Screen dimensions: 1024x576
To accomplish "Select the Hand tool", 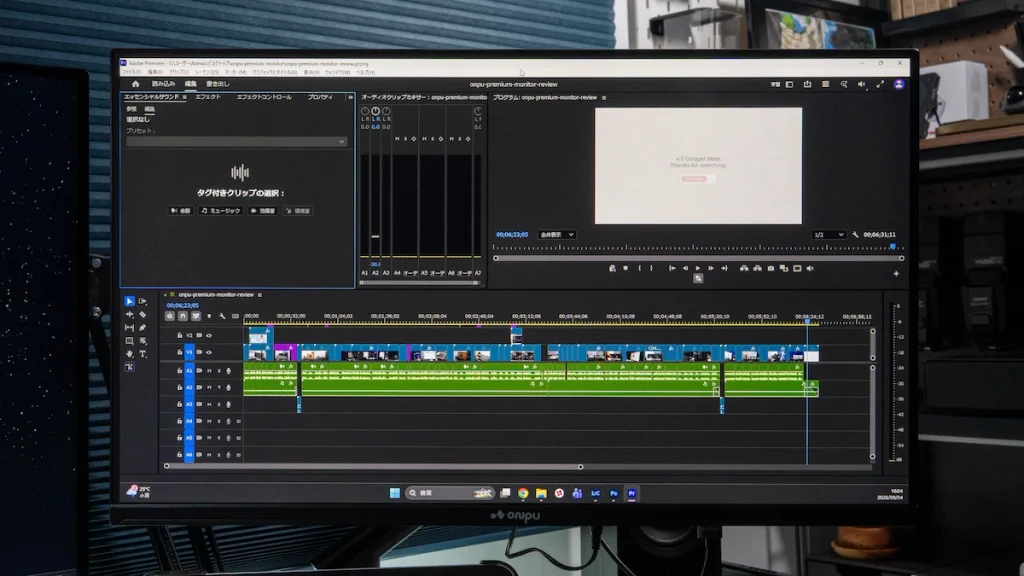I will coord(129,354).
